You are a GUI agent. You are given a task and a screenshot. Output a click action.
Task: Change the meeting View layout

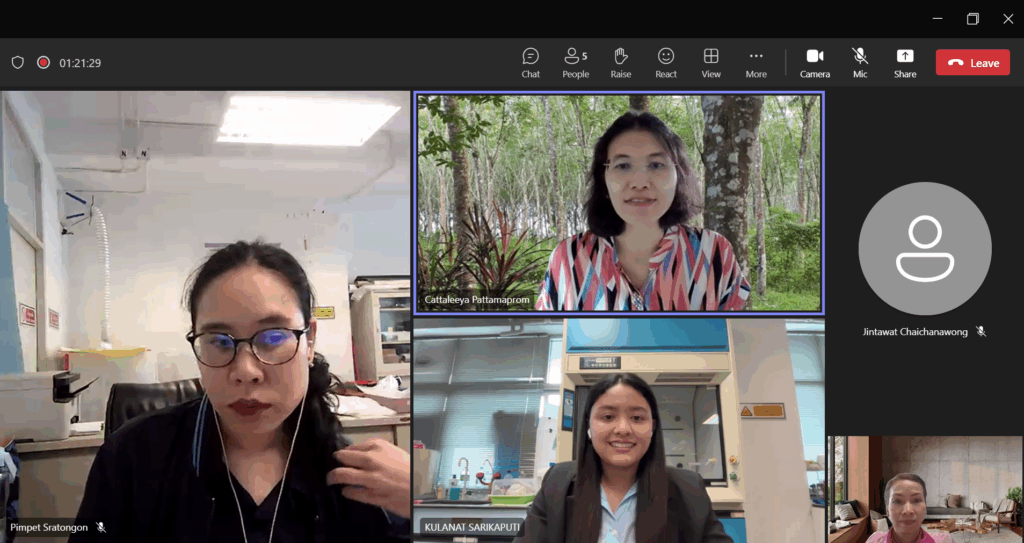pyautogui.click(x=711, y=62)
